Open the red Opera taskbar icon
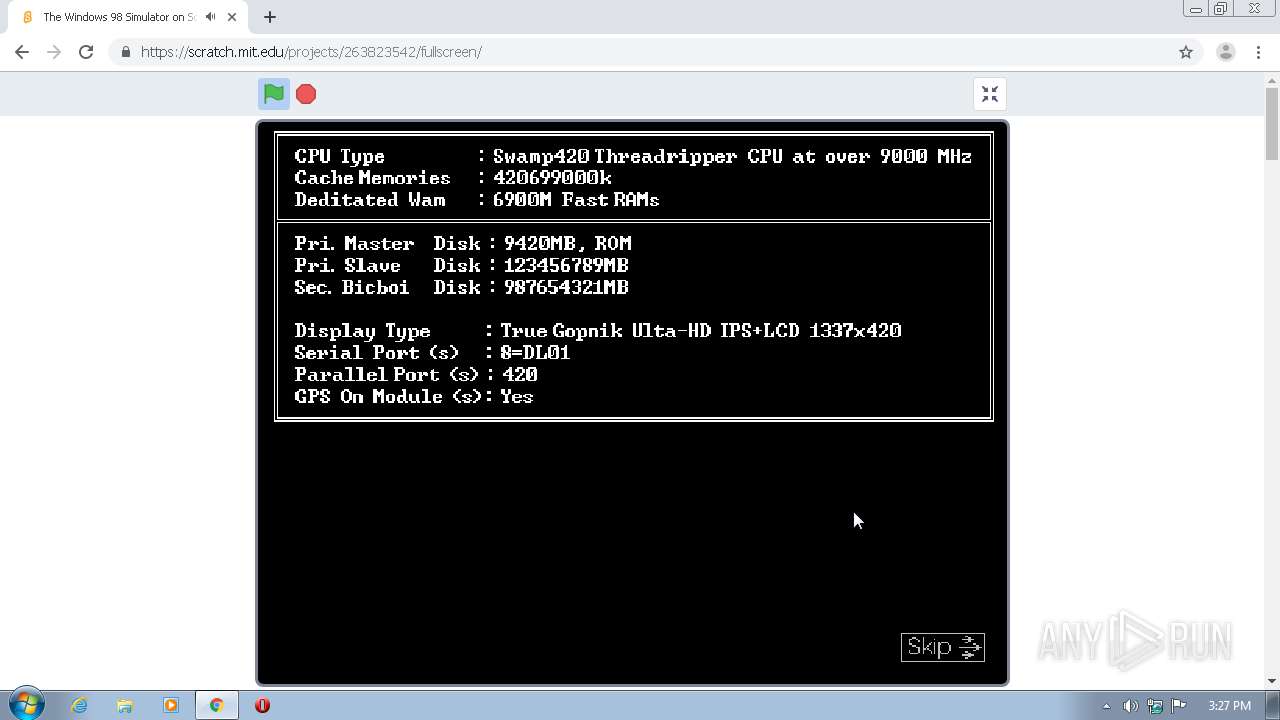This screenshot has height=720, width=1280. [262, 705]
